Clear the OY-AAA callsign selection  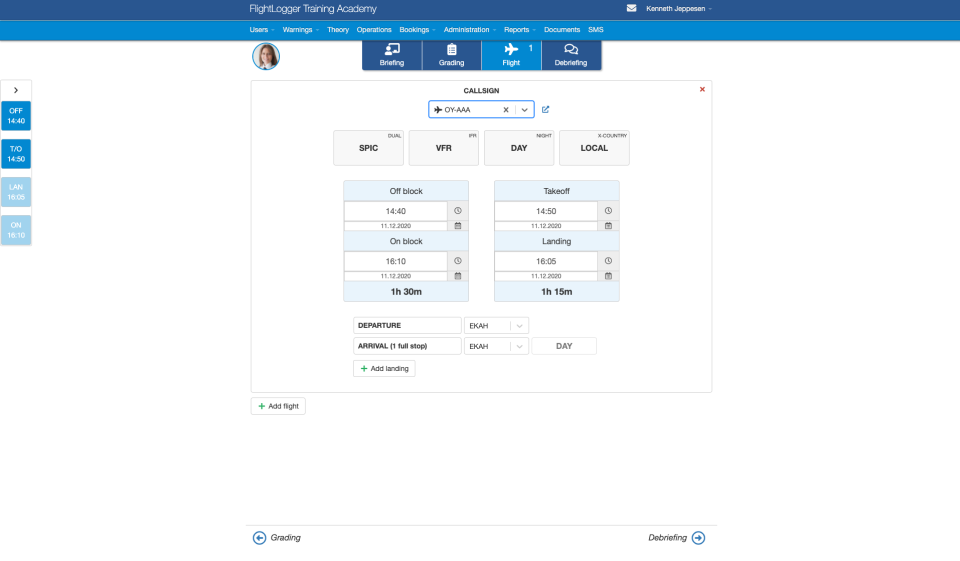tap(506, 110)
